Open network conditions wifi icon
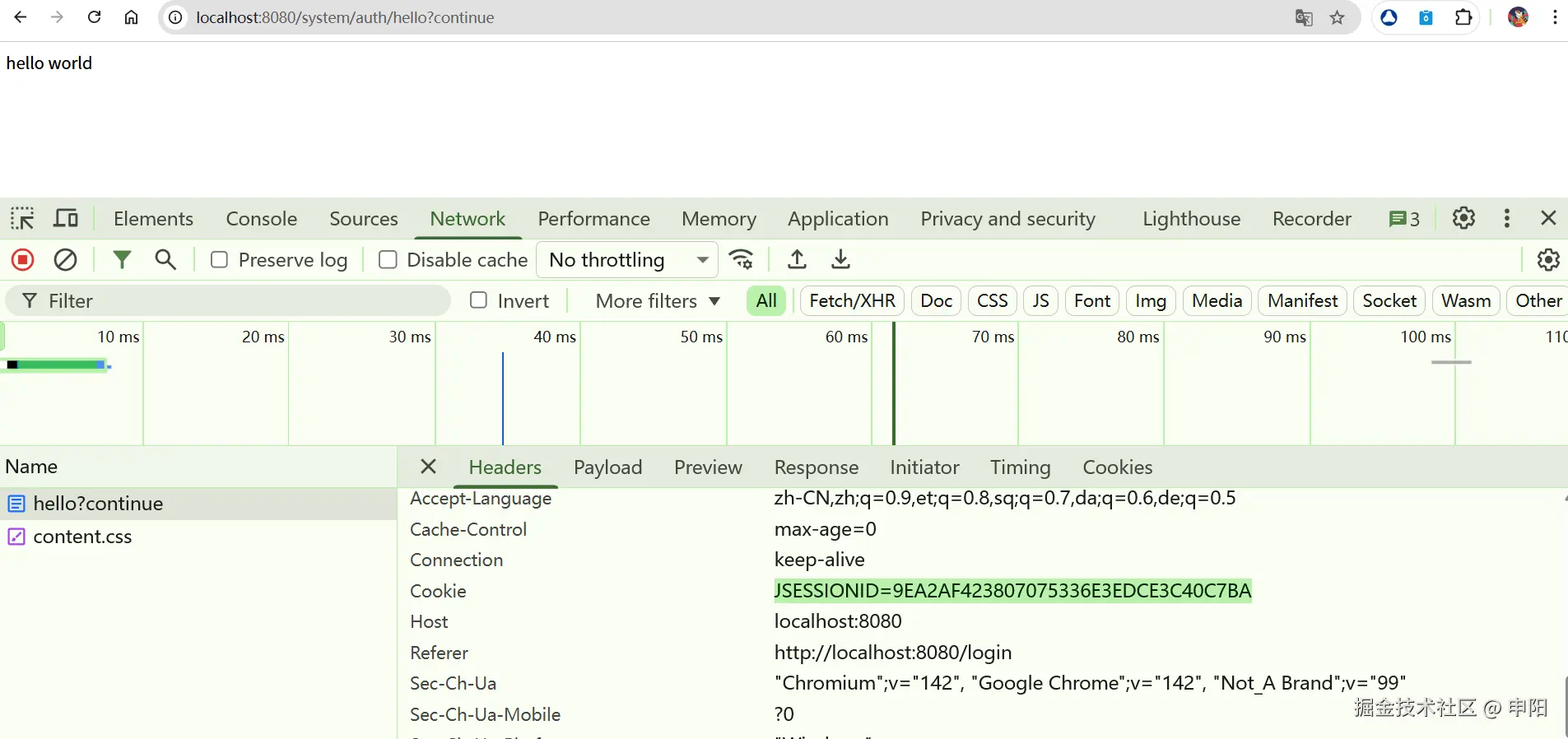This screenshot has height=739, width=1568. (742, 260)
